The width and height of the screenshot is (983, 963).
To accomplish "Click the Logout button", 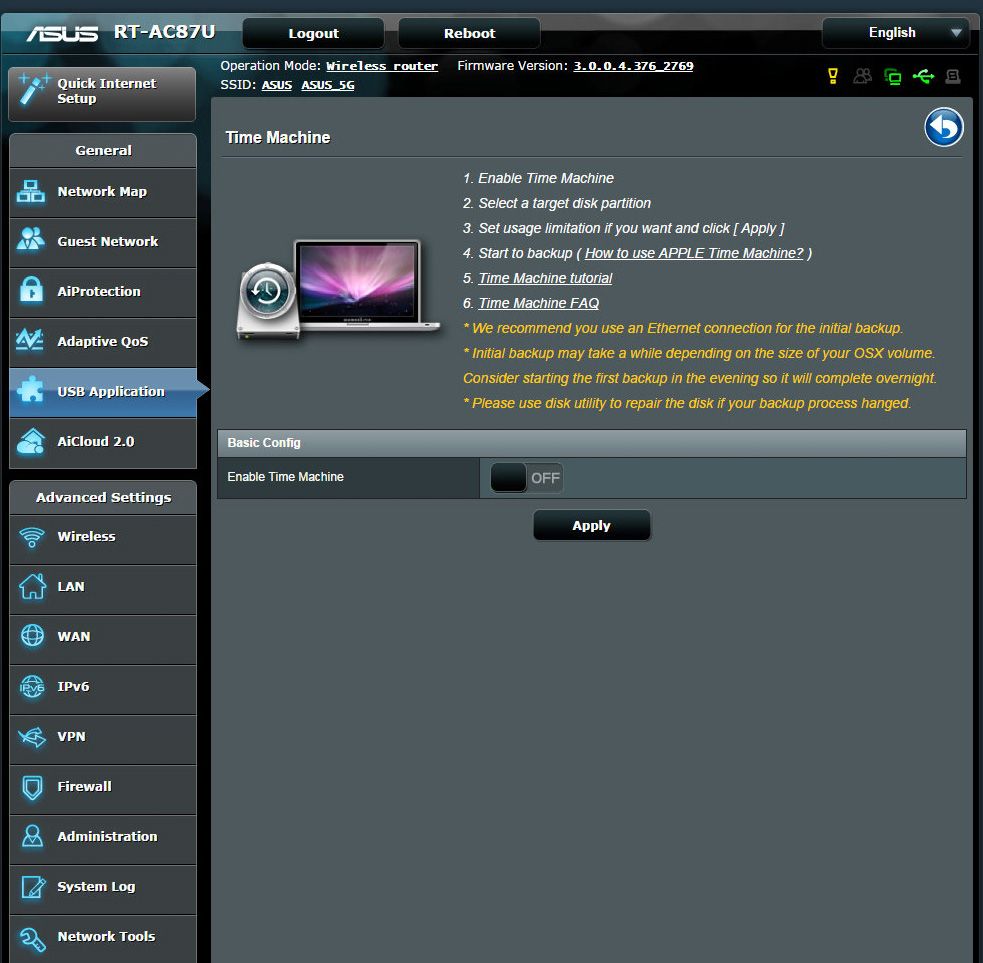I will point(313,33).
